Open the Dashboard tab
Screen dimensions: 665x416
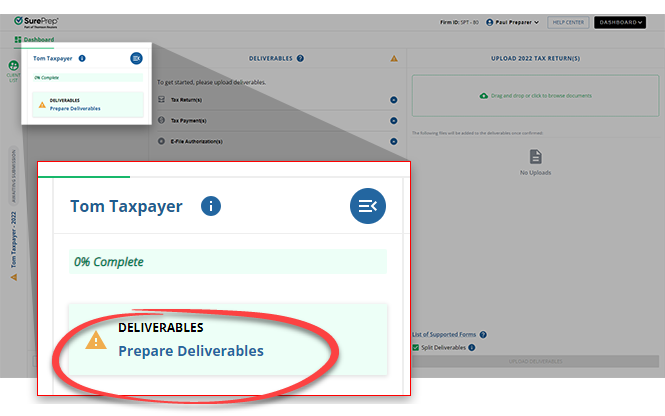pos(34,39)
